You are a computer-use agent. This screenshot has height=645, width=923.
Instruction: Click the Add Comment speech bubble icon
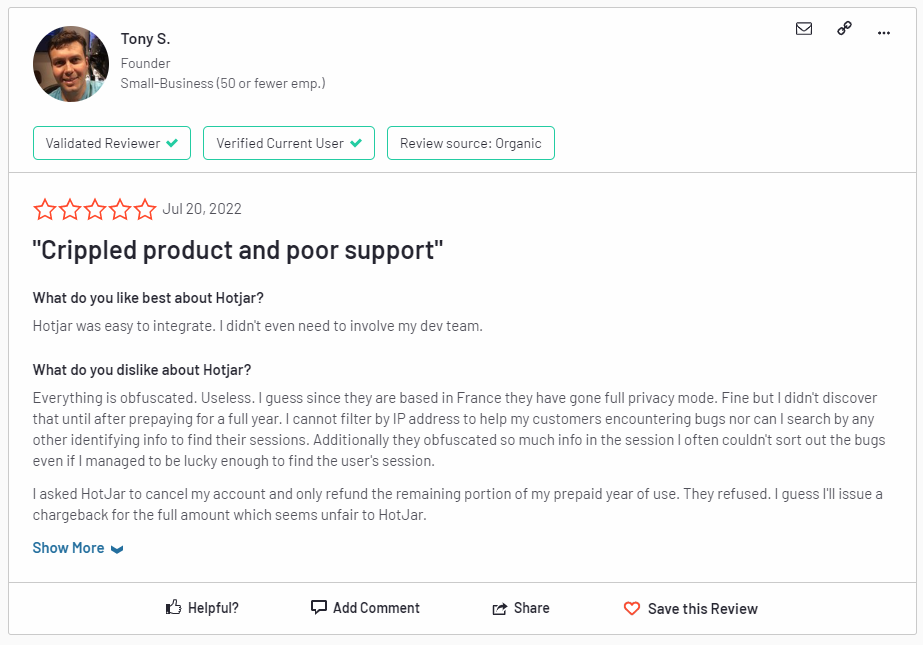319,607
